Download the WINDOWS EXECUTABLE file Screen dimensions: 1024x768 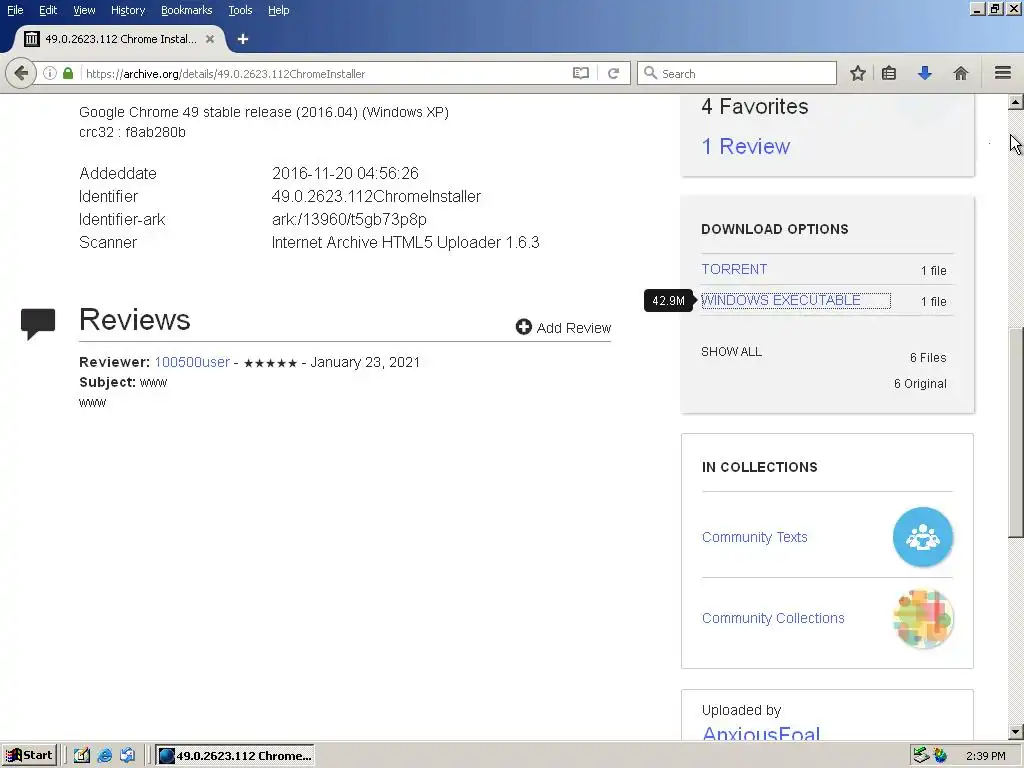point(780,300)
